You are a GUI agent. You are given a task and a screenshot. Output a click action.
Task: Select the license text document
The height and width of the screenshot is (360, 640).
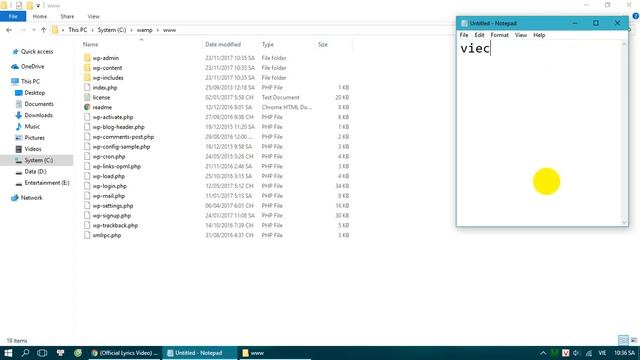point(101,98)
